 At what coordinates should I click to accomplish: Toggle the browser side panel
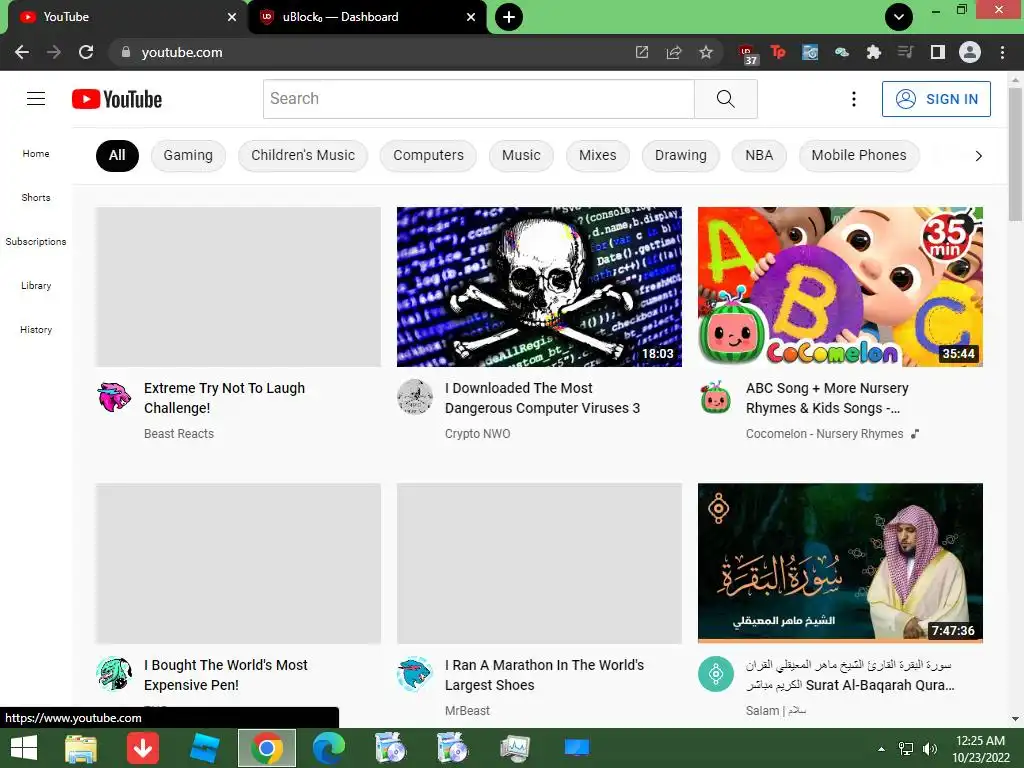[x=938, y=52]
